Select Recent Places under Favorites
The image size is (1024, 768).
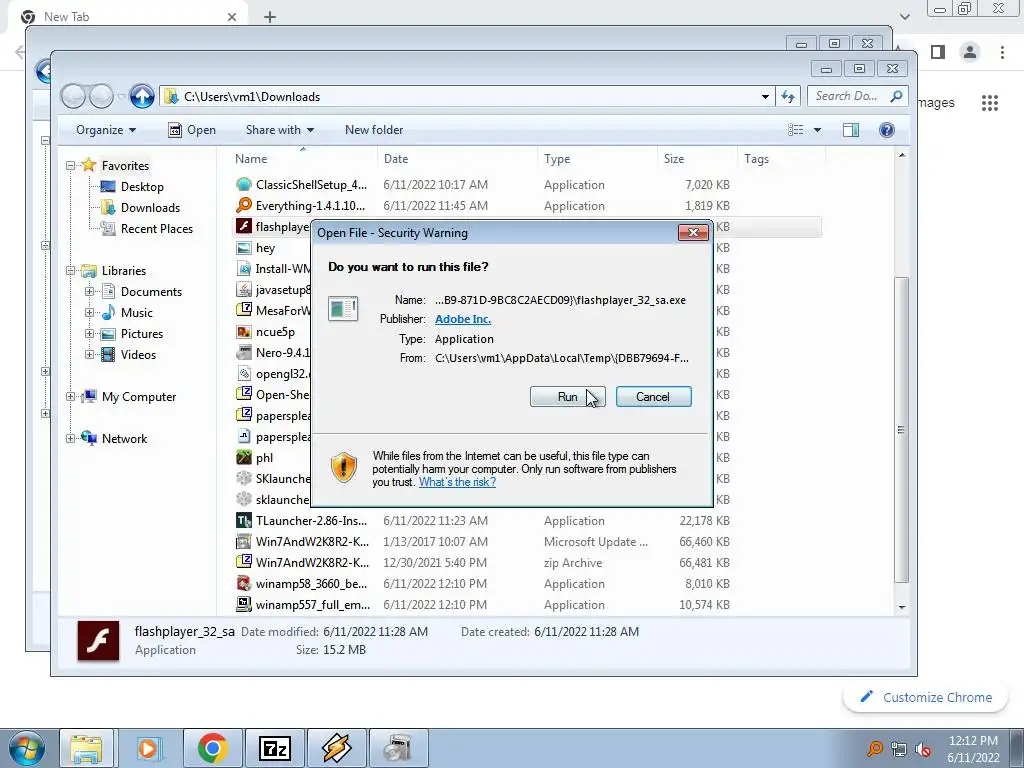pos(157,229)
